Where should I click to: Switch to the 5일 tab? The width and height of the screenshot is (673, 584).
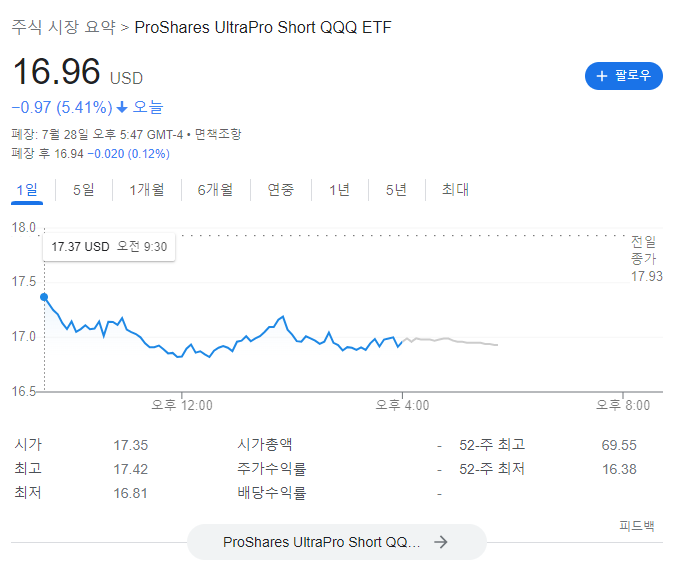tap(84, 190)
